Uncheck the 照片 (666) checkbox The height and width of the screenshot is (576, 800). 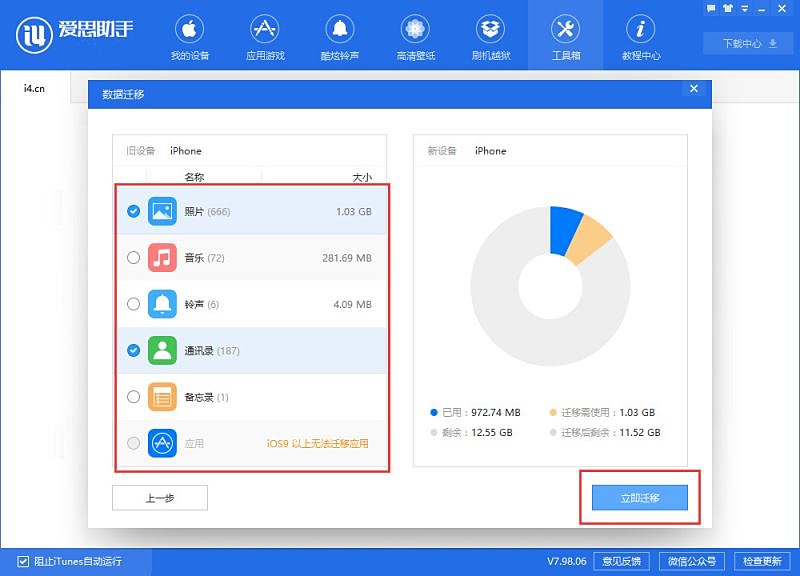click(x=134, y=211)
